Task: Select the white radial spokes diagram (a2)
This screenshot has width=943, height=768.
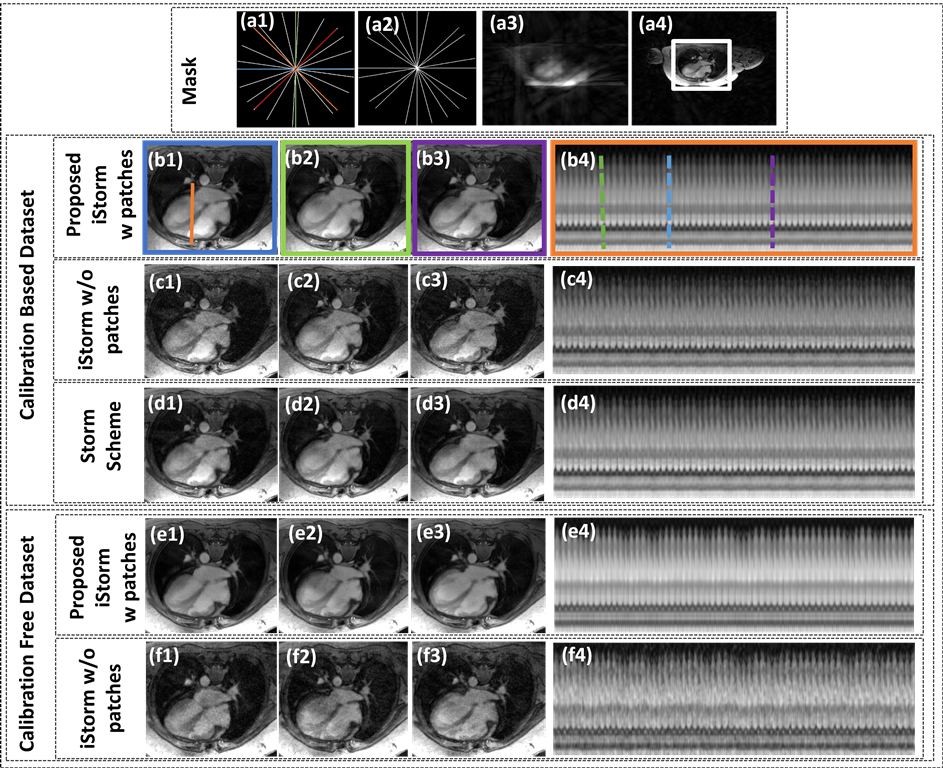Action: 416,68
